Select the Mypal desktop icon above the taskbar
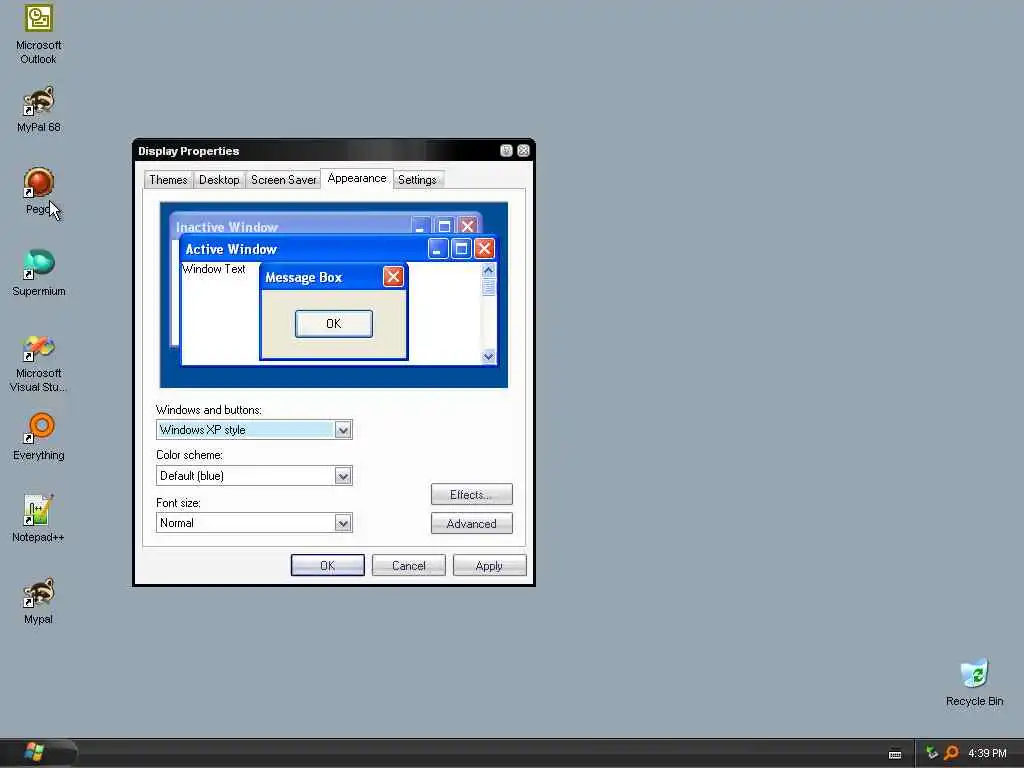The image size is (1024, 768). coord(39,601)
